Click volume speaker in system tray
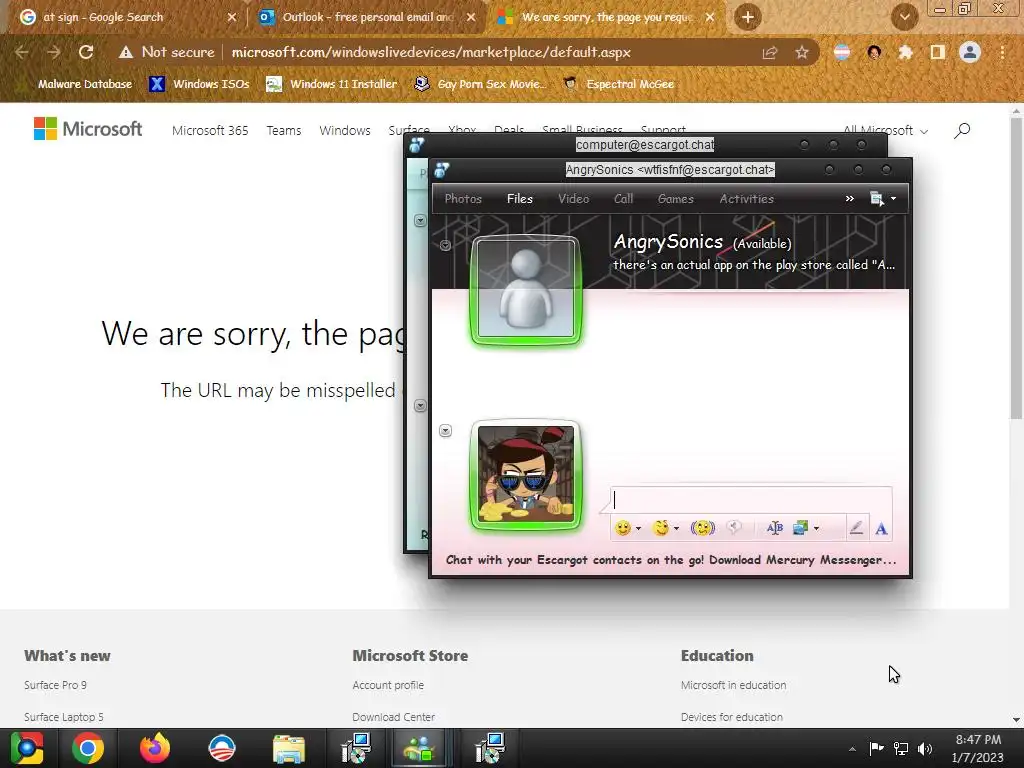This screenshot has width=1024, height=768. coord(925,748)
